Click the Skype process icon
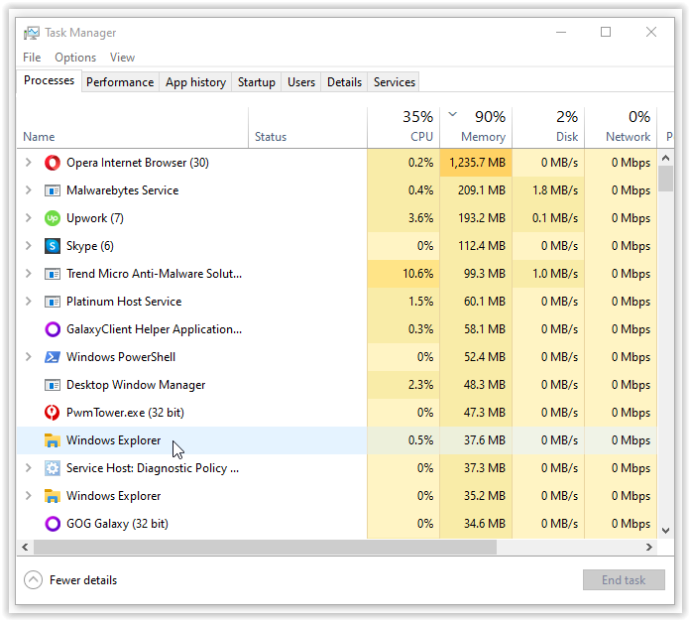The width and height of the screenshot is (690, 621). (x=52, y=246)
